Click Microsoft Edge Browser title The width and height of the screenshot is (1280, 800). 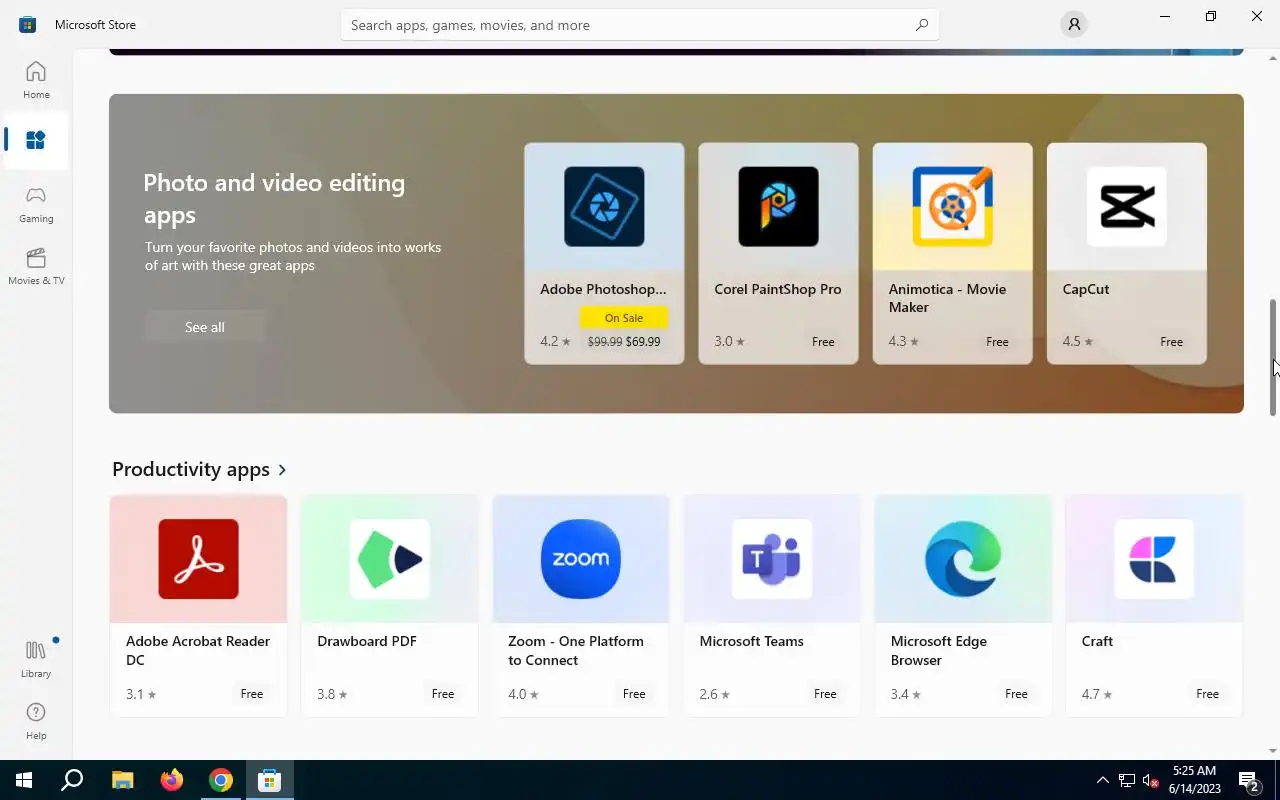(x=939, y=650)
